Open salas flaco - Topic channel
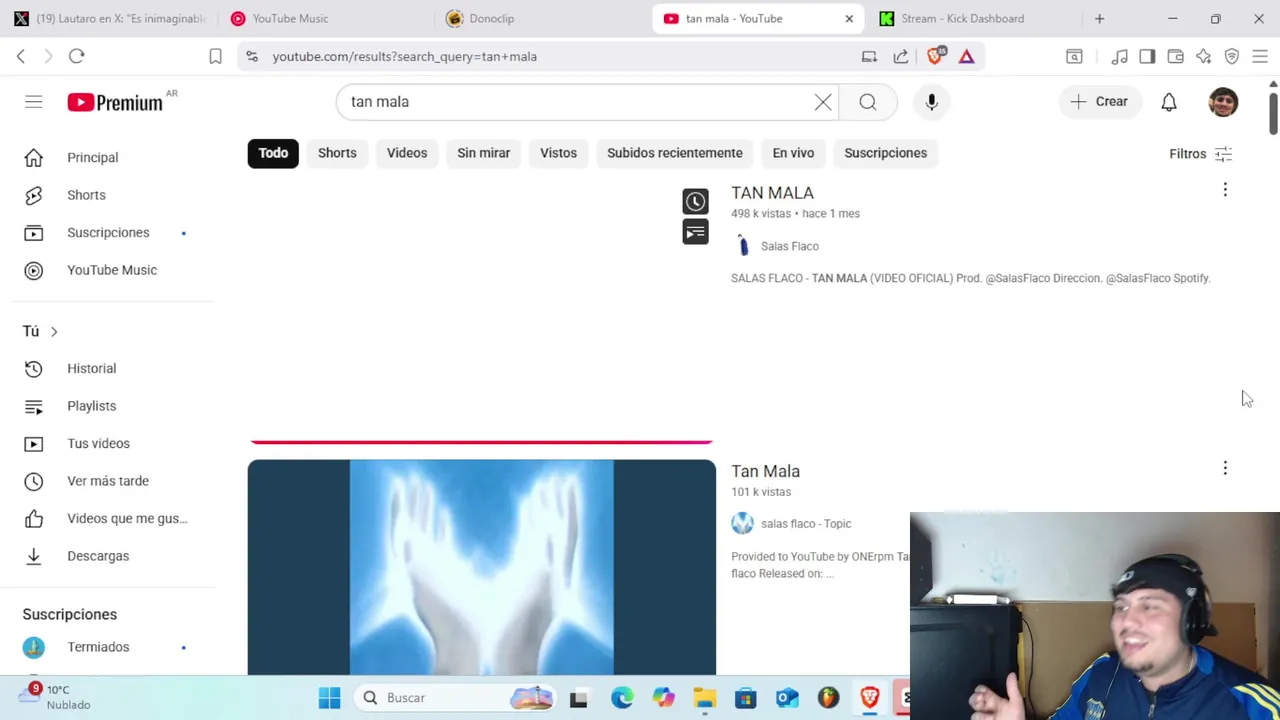The image size is (1280, 720). coord(806,524)
